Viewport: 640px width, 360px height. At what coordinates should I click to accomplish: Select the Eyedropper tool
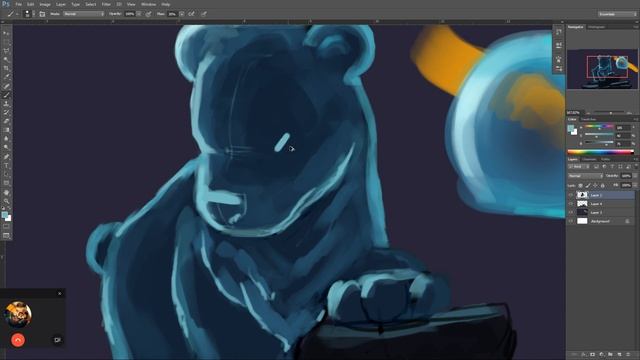tap(6, 77)
